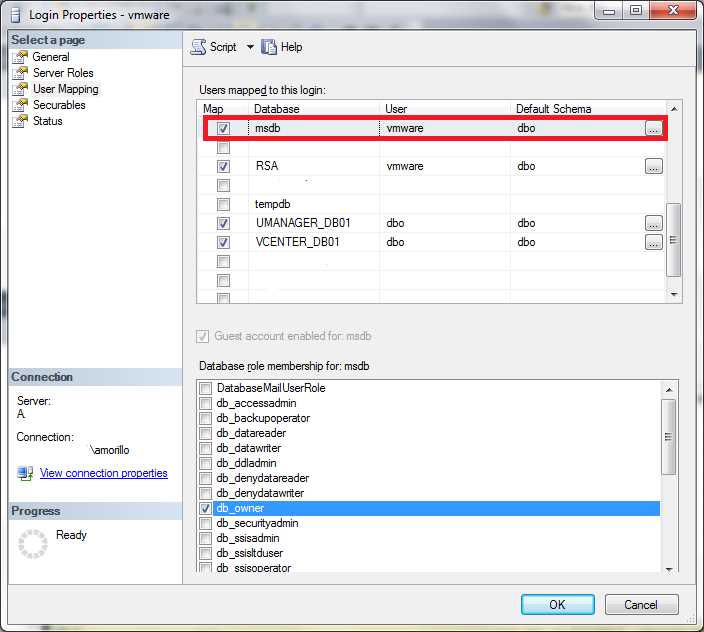Select the msdb database cell
Image resolution: width=704 pixels, height=632 pixels.
314,128
